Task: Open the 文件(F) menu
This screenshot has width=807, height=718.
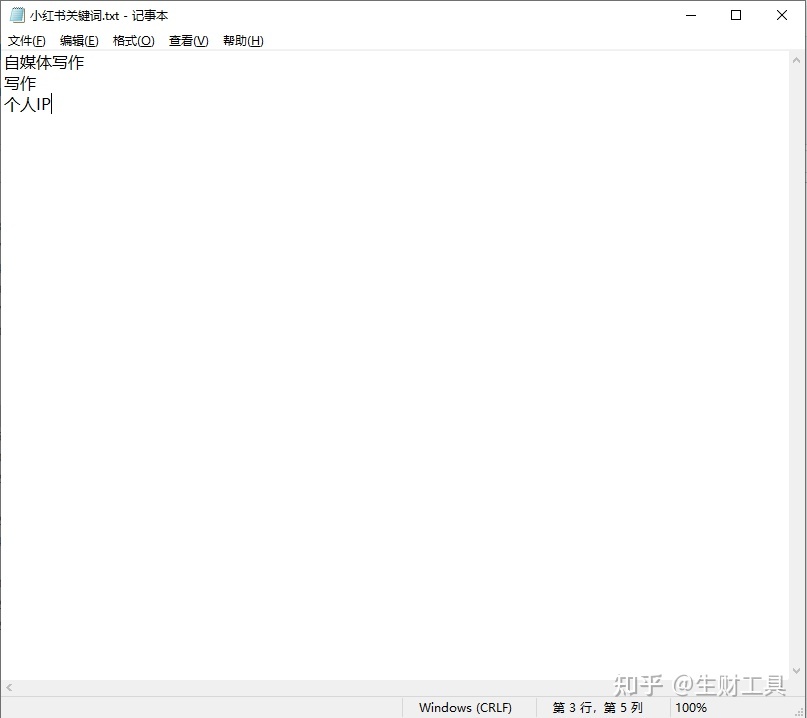Action: click(27, 41)
